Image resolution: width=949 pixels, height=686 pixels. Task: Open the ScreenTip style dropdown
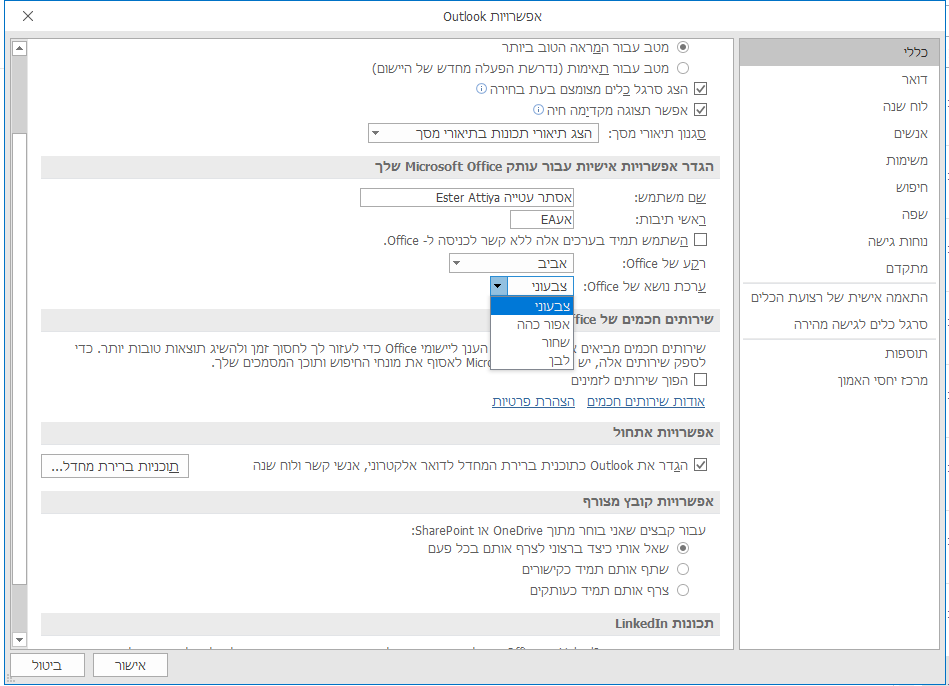pos(483,133)
